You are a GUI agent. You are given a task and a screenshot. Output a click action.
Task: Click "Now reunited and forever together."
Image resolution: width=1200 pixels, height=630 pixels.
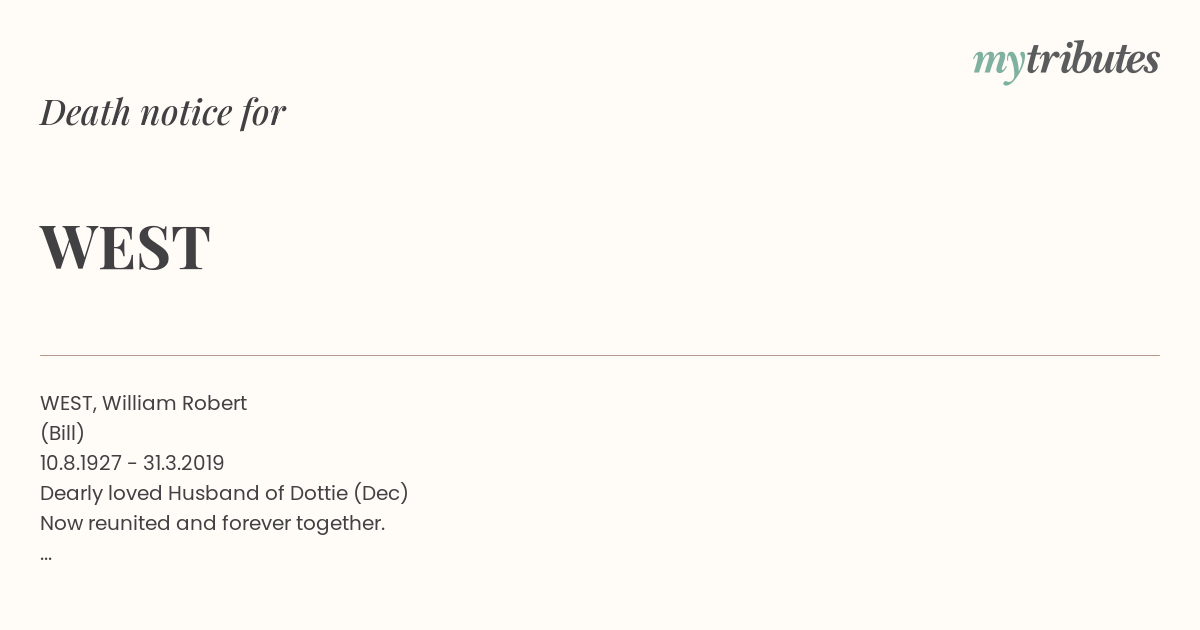tap(212, 523)
